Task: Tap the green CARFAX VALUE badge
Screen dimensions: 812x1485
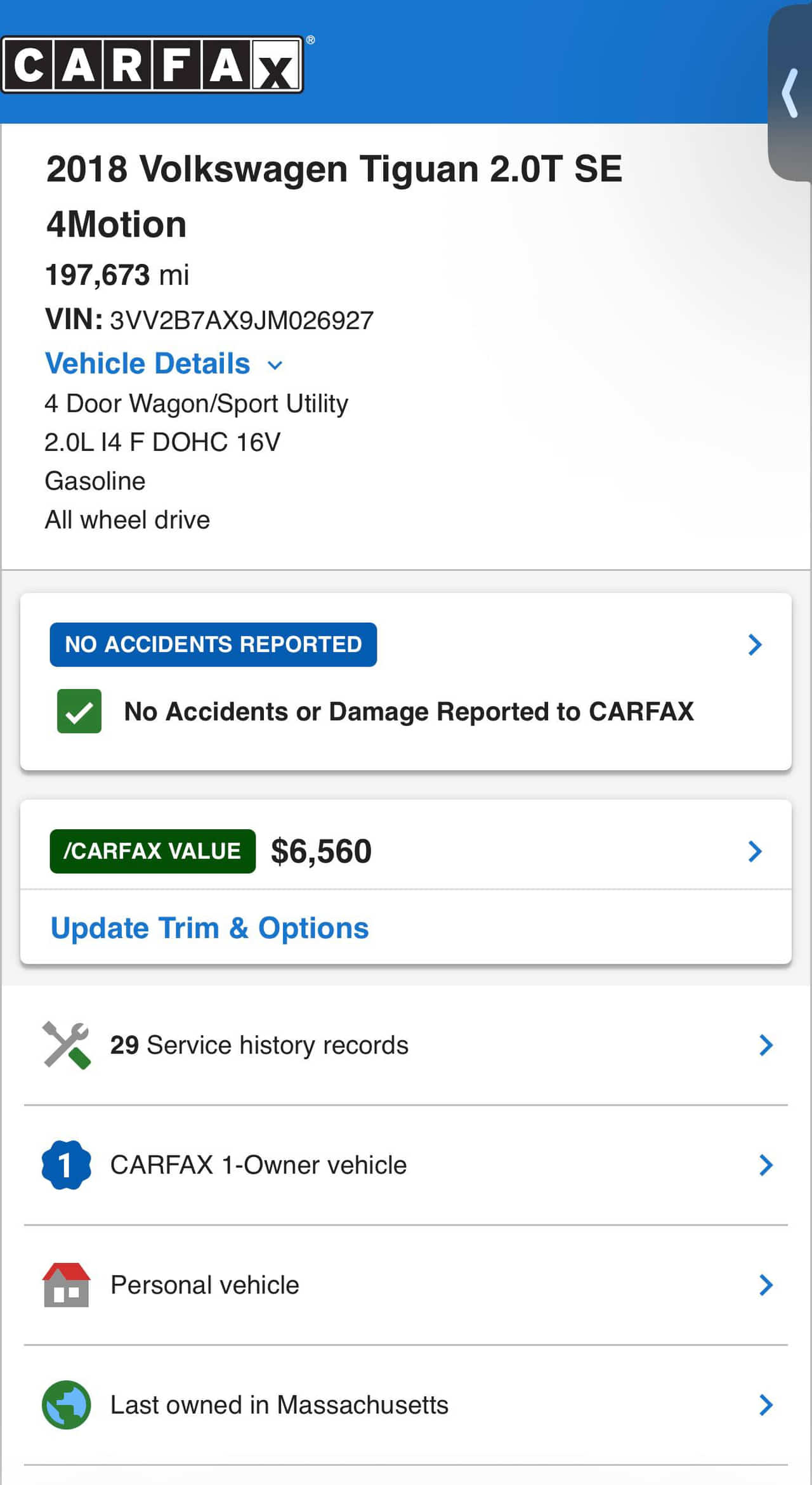Action: point(152,851)
